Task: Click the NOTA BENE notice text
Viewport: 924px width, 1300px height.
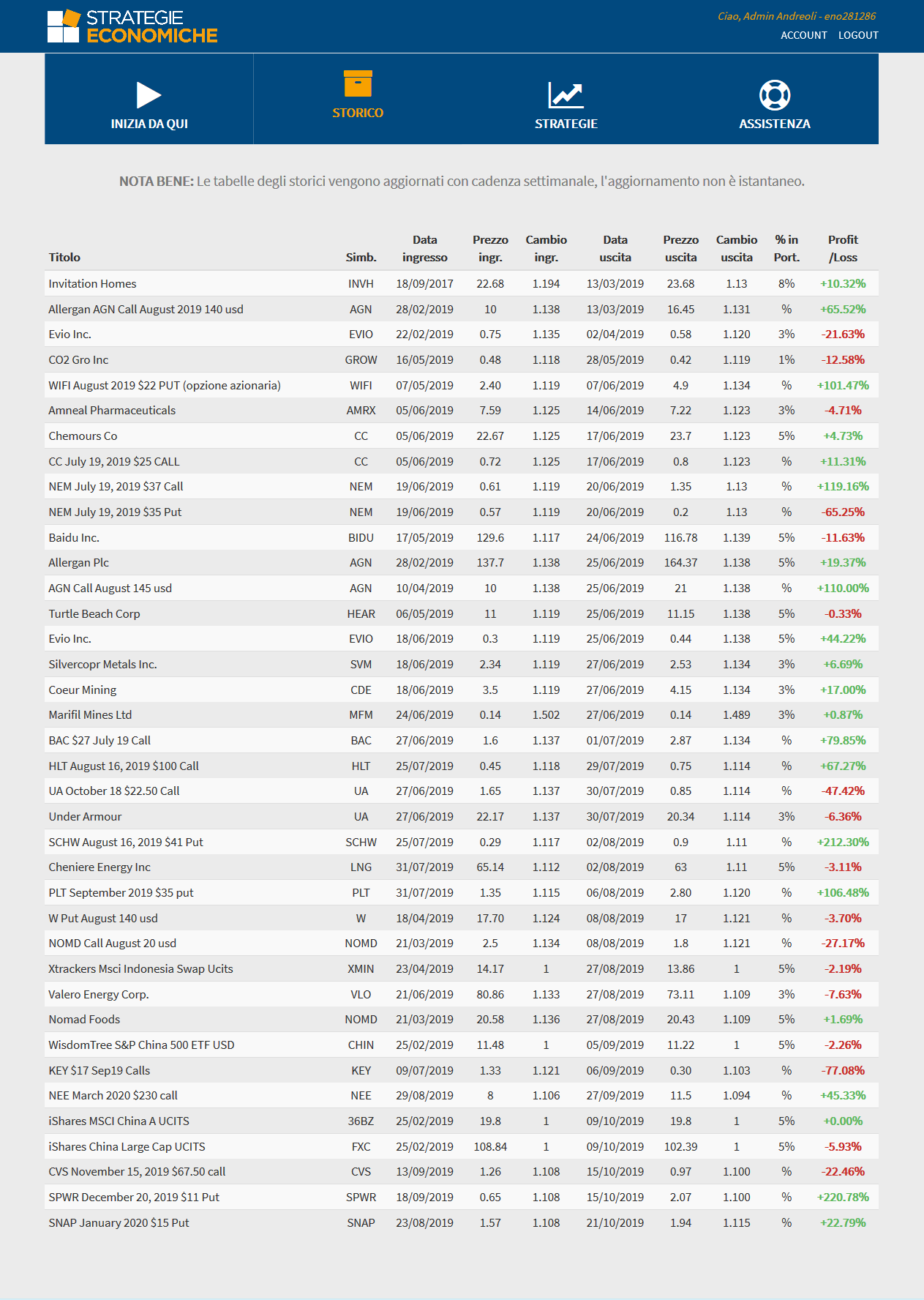Action: tap(462, 181)
